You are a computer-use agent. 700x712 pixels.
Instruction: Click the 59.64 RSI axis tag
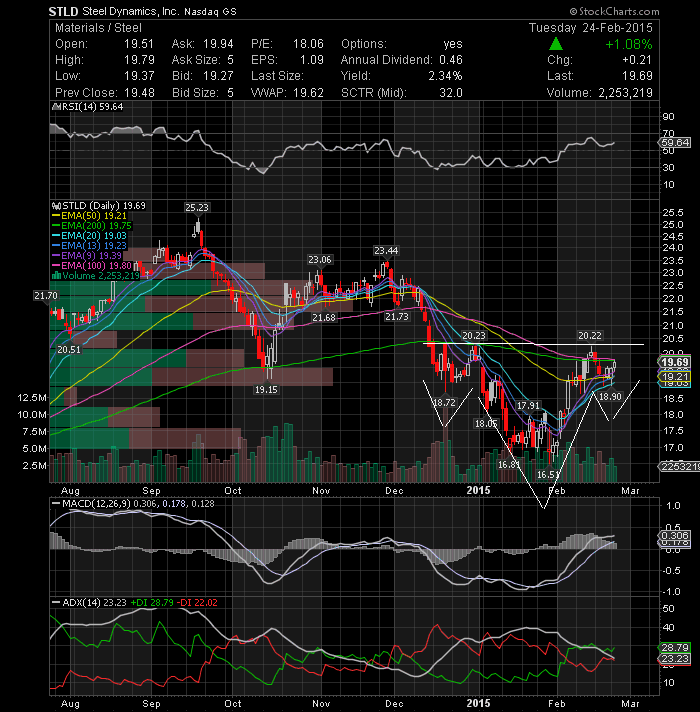[x=675, y=143]
